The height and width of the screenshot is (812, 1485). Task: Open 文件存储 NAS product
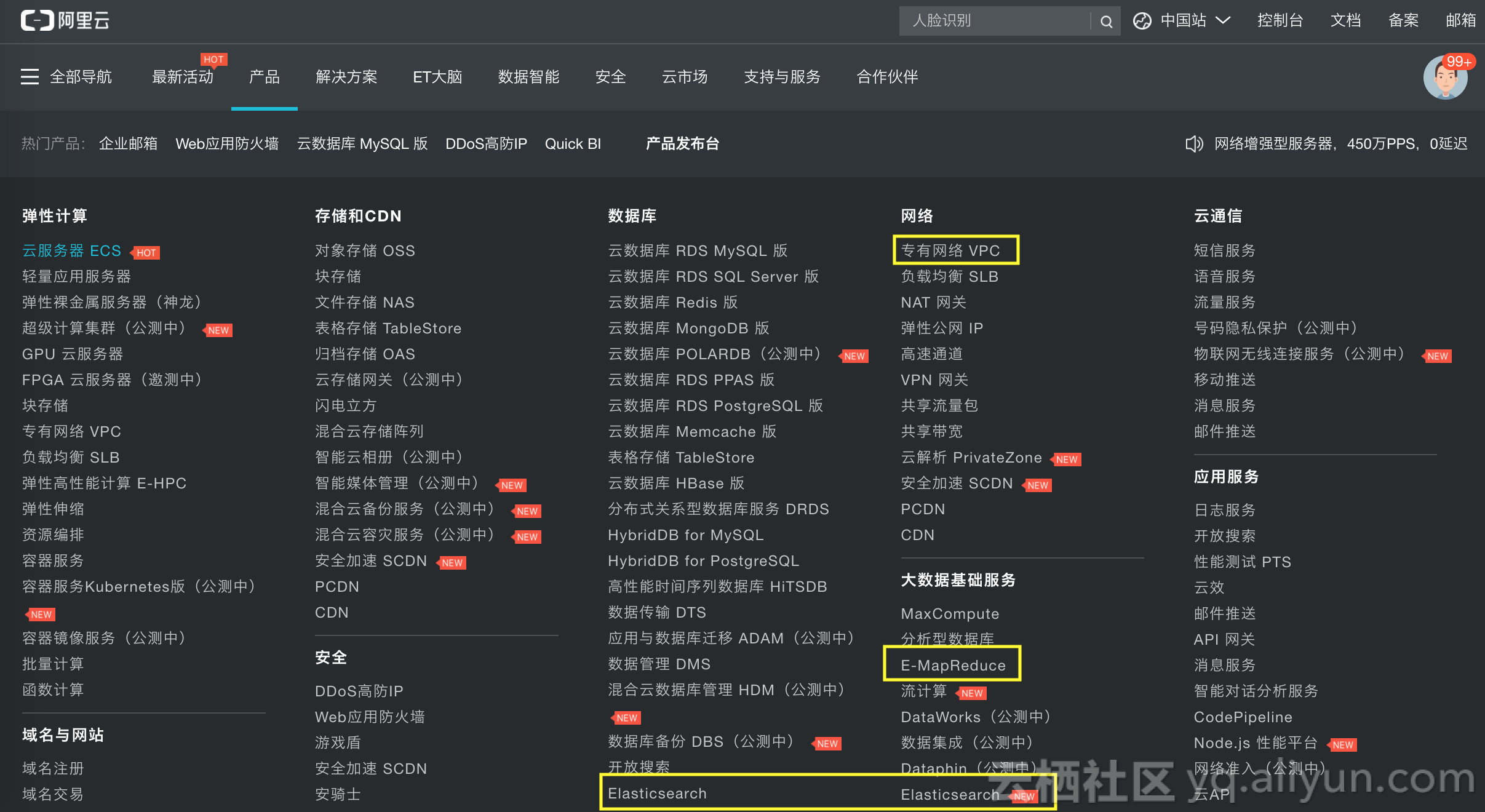[x=365, y=303]
